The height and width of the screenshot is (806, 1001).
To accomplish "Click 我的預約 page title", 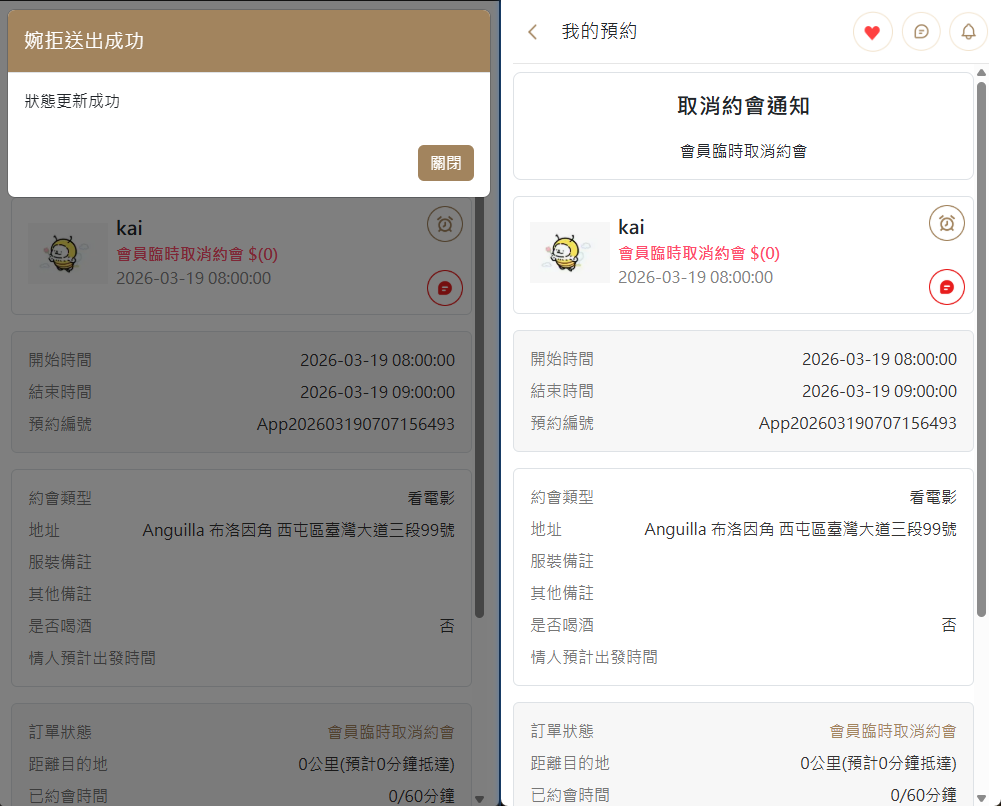I will tap(599, 31).
